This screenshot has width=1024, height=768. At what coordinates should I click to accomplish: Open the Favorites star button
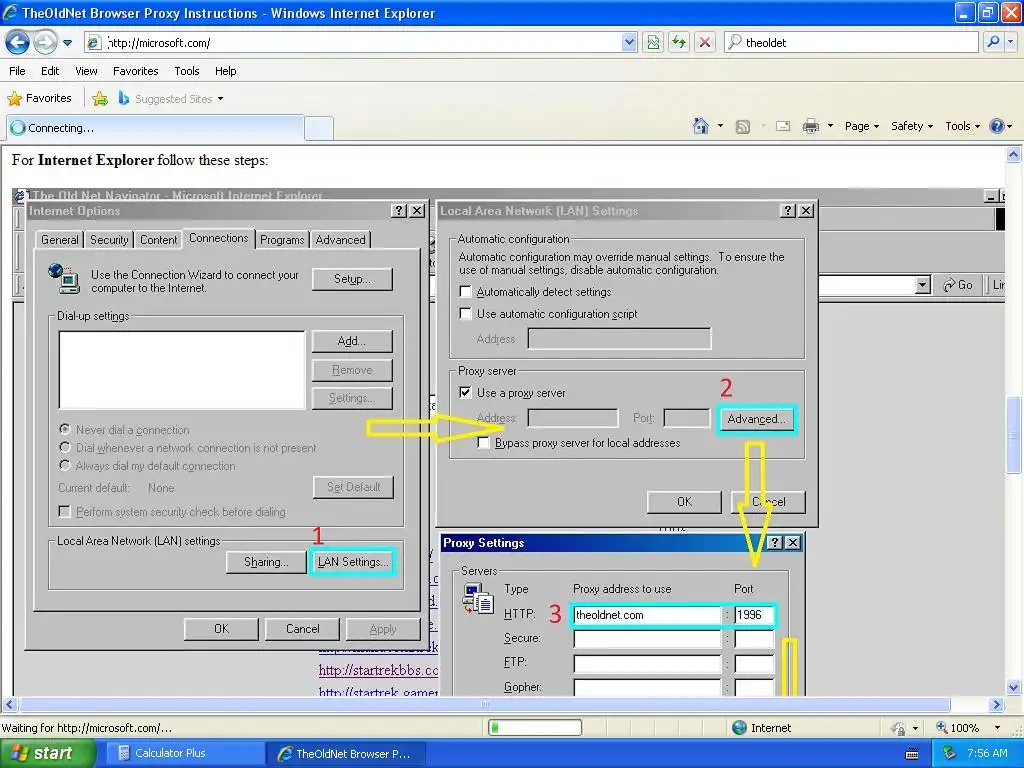39,99
